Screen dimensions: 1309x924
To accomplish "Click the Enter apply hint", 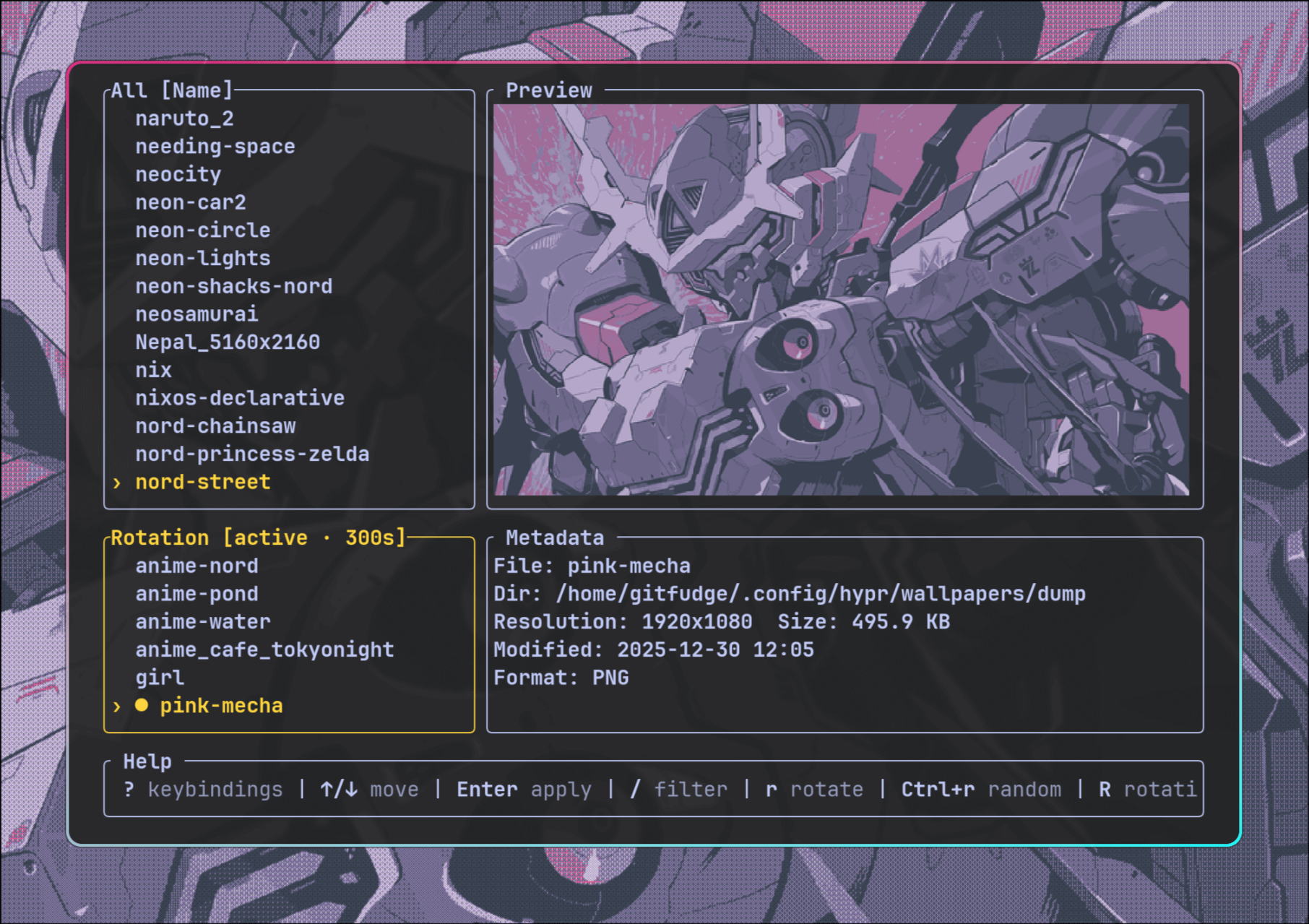I will [524, 790].
